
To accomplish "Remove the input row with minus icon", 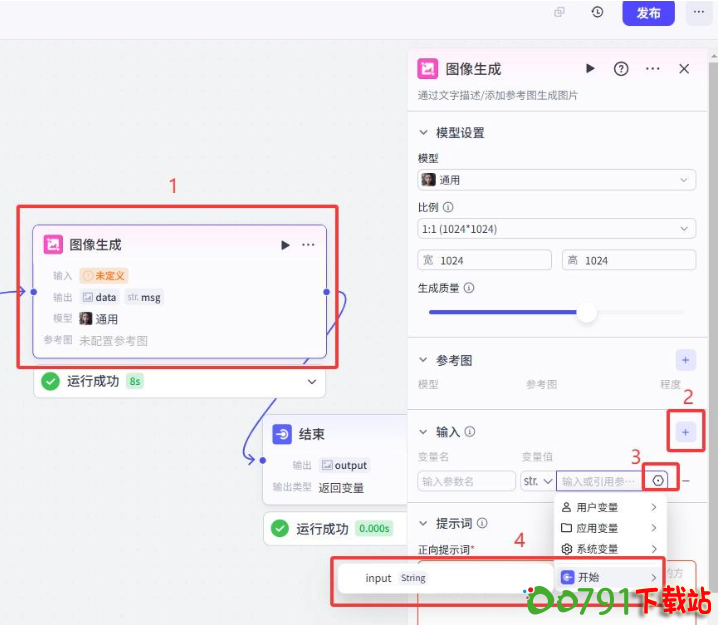I will tap(686, 481).
